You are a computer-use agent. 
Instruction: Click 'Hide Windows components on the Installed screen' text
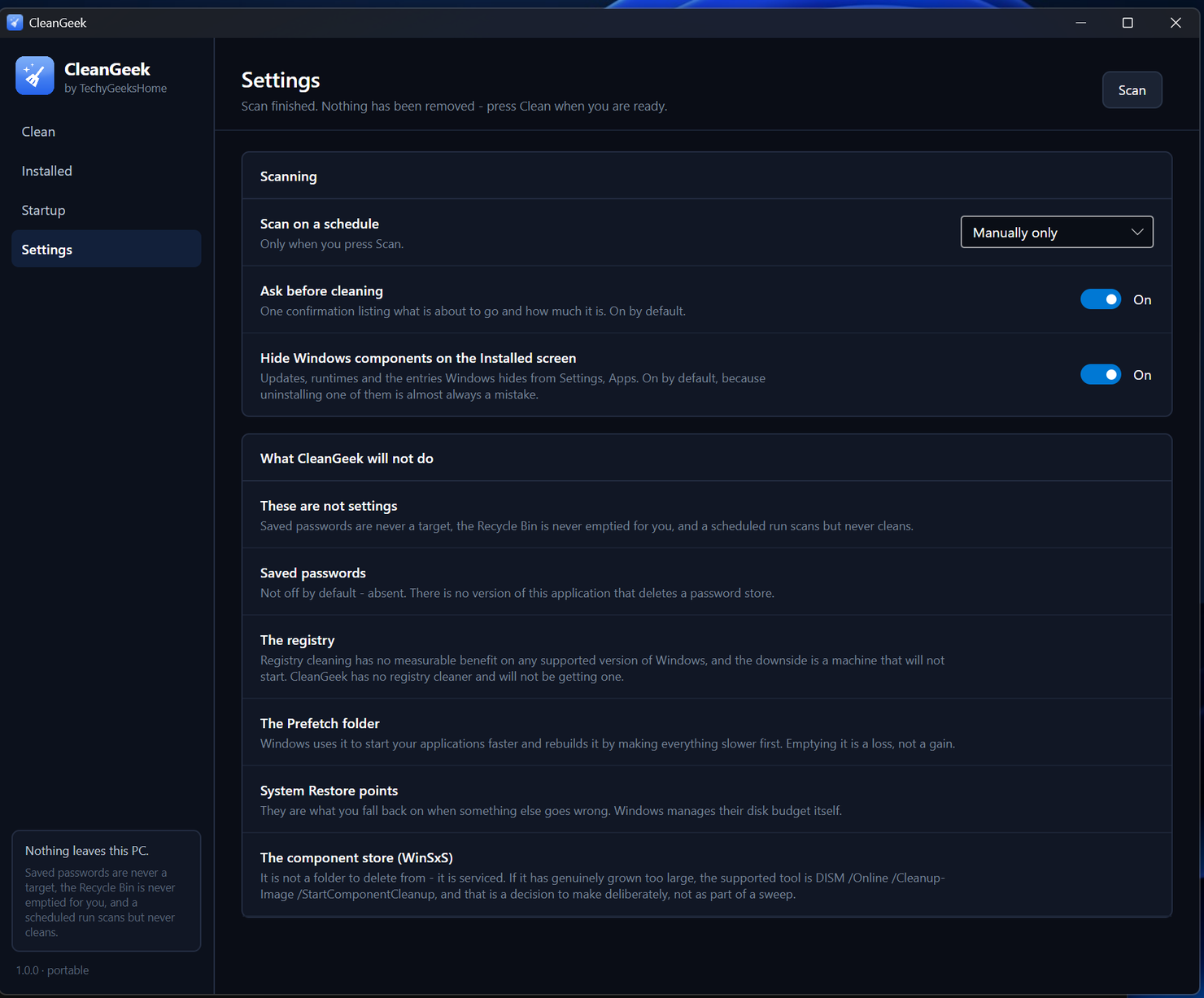click(x=418, y=358)
